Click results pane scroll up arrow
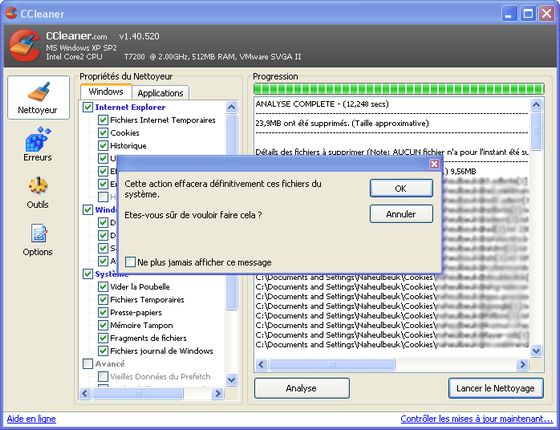Image resolution: width=560 pixels, height=430 pixels. [536, 105]
